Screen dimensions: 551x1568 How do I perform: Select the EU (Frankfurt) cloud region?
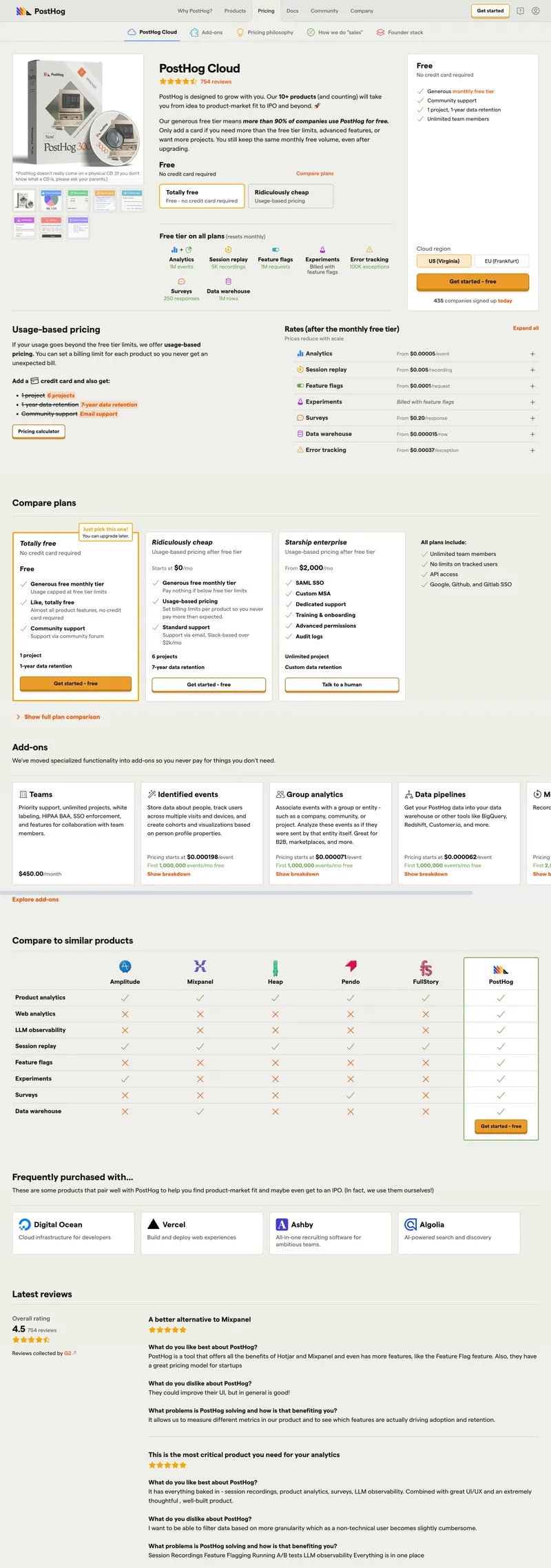point(501,261)
